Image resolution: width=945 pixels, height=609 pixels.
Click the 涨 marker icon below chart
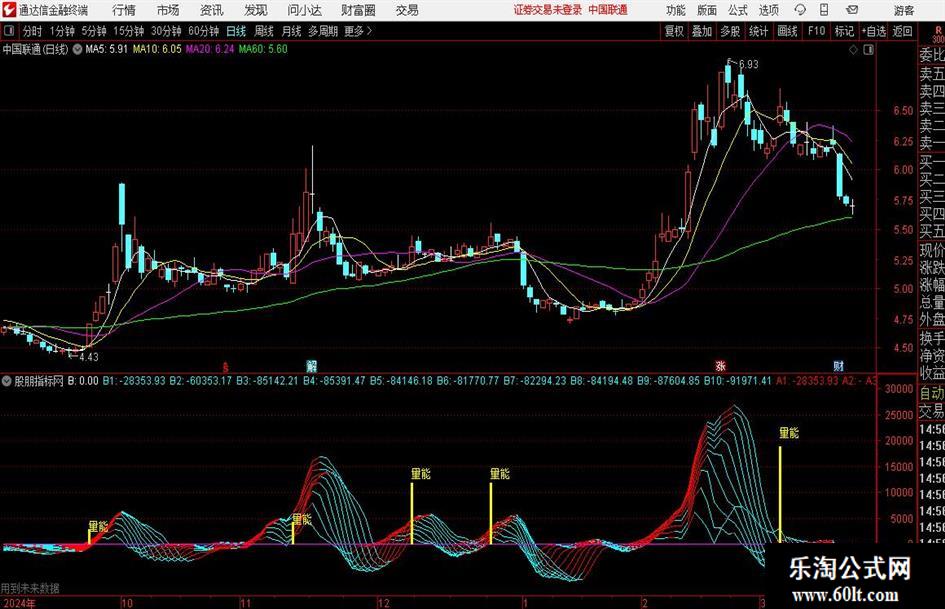(721, 365)
